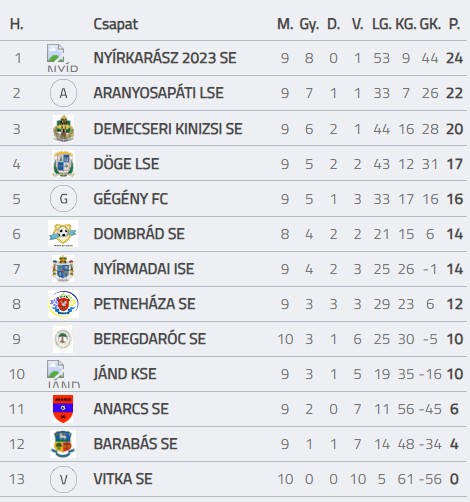Click the Anarcs SE red-blue shield

click(x=63, y=409)
